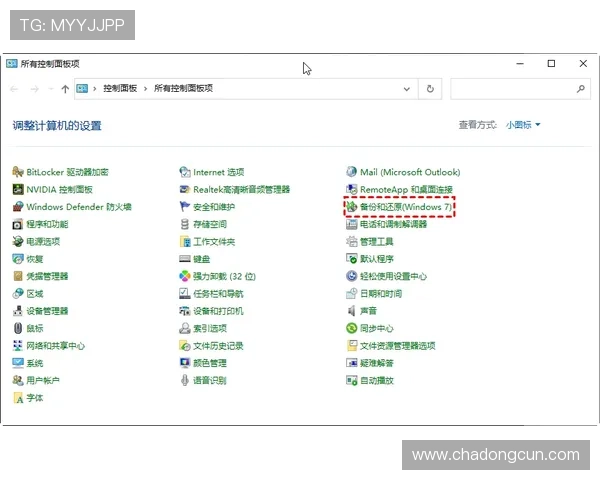Viewport: 600px width, 480px height.
Task: Open the recent locations dropdown arrow
Action: click(x=51, y=89)
